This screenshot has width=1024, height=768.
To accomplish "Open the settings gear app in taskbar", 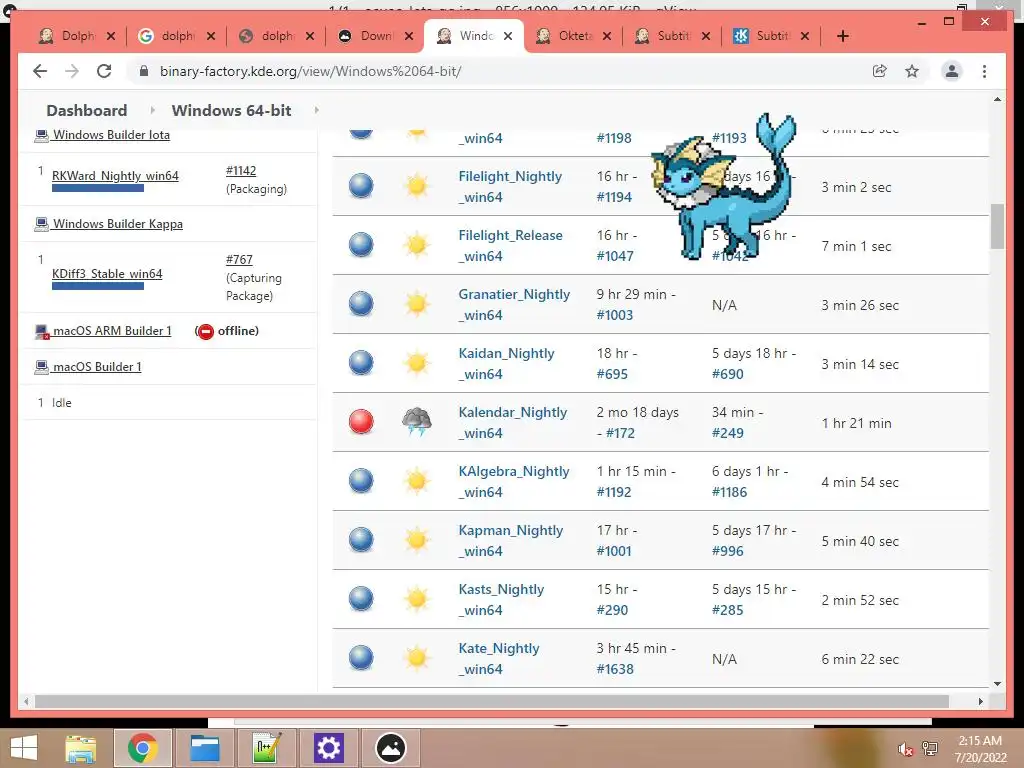I will click(x=328, y=748).
